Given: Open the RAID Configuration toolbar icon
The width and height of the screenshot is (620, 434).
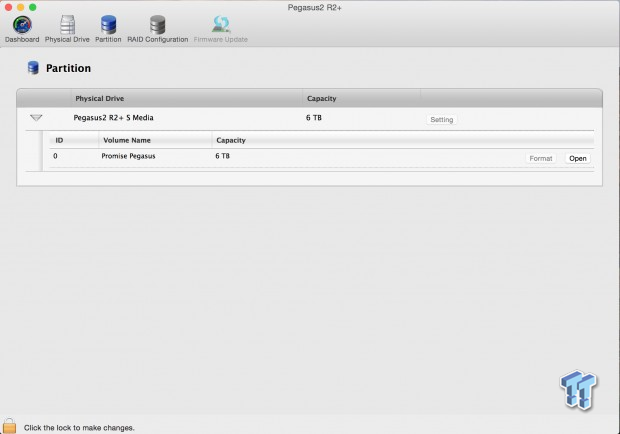Looking at the screenshot, I should pyautogui.click(x=157, y=25).
